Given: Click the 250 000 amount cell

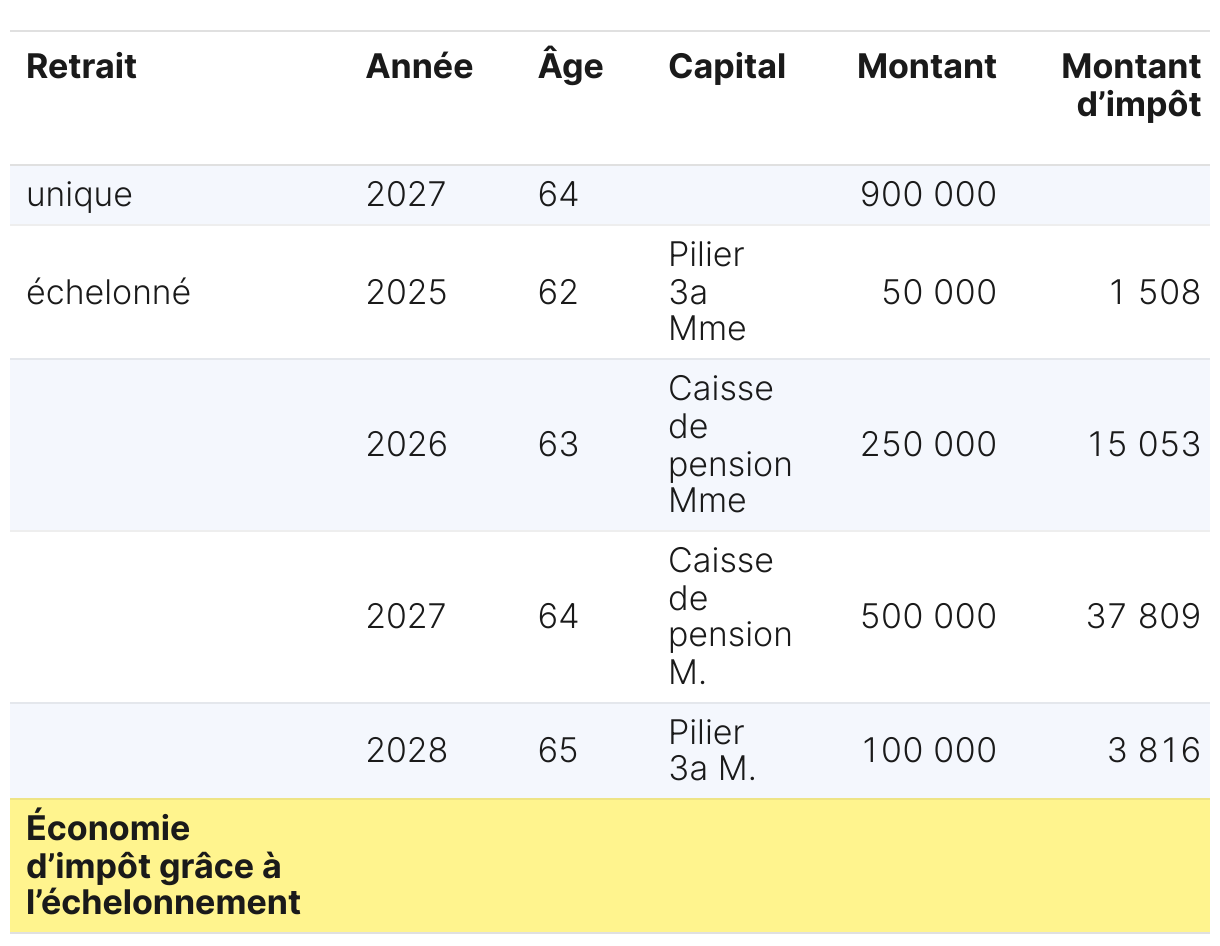Looking at the screenshot, I should 928,444.
